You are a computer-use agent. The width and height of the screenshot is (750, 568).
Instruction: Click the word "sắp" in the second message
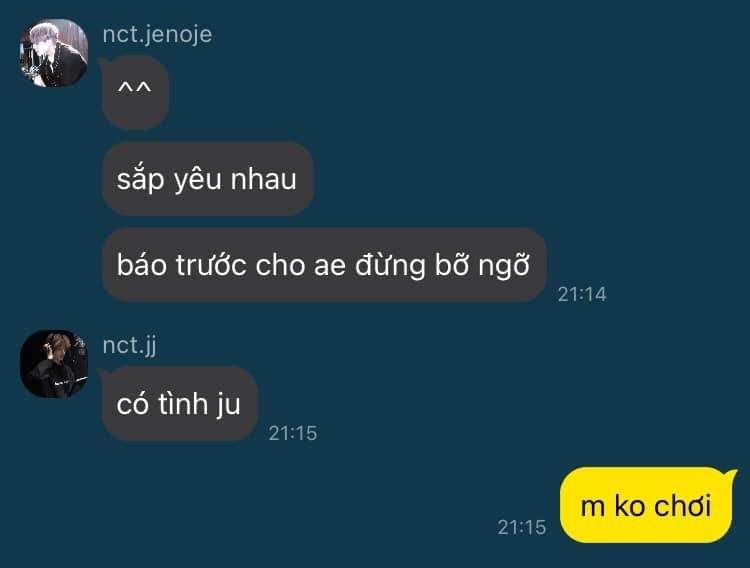coord(140,180)
